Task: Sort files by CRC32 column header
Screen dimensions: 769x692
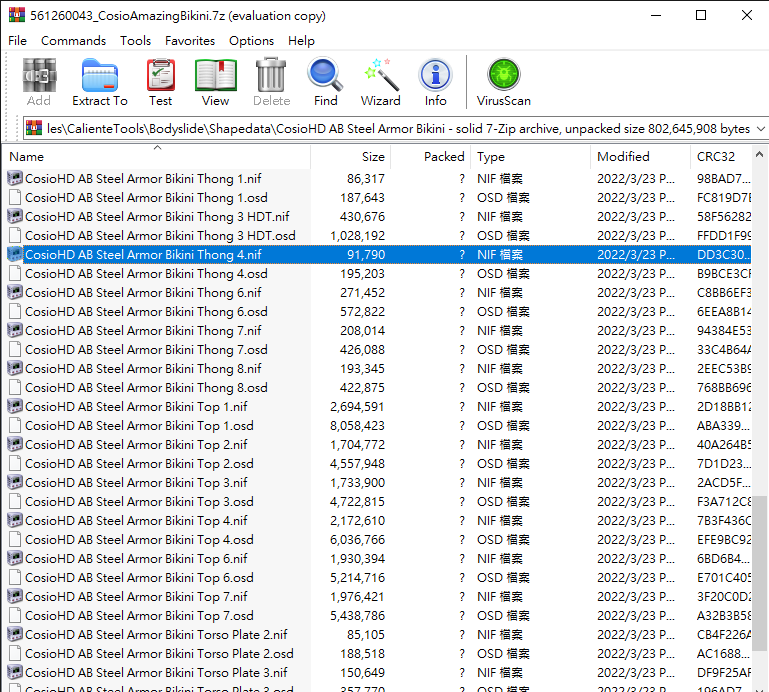Action: pos(720,156)
